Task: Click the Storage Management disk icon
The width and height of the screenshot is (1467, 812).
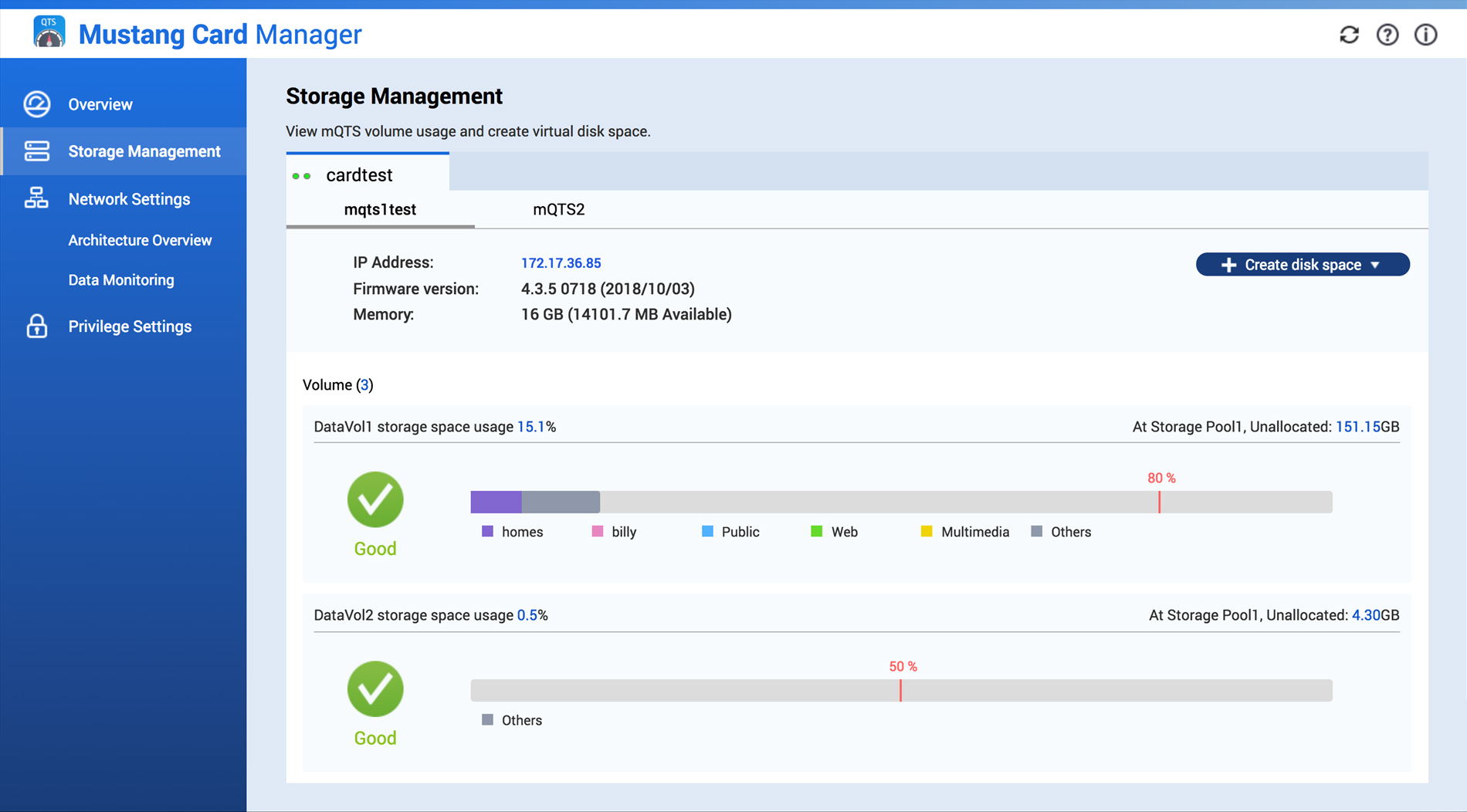Action: pos(36,151)
